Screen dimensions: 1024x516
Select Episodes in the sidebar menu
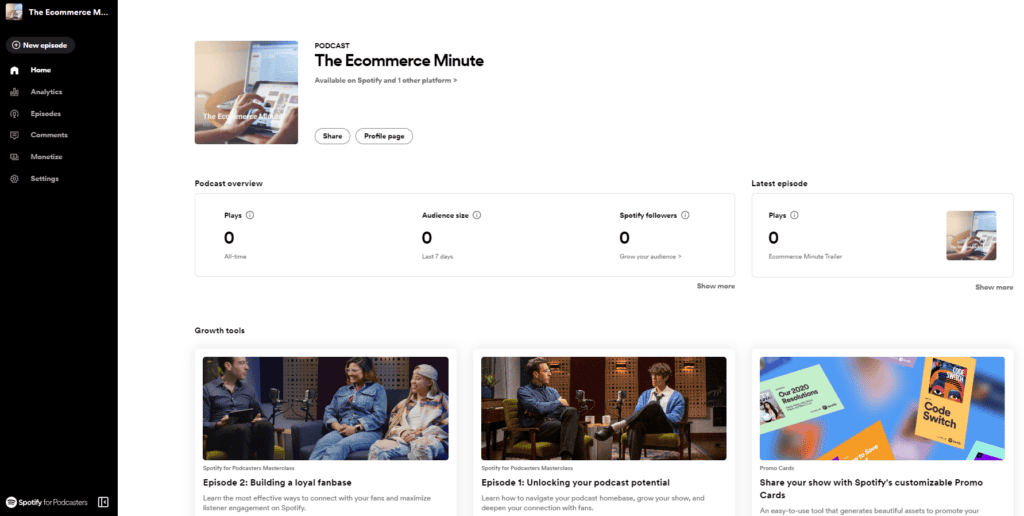coord(45,114)
